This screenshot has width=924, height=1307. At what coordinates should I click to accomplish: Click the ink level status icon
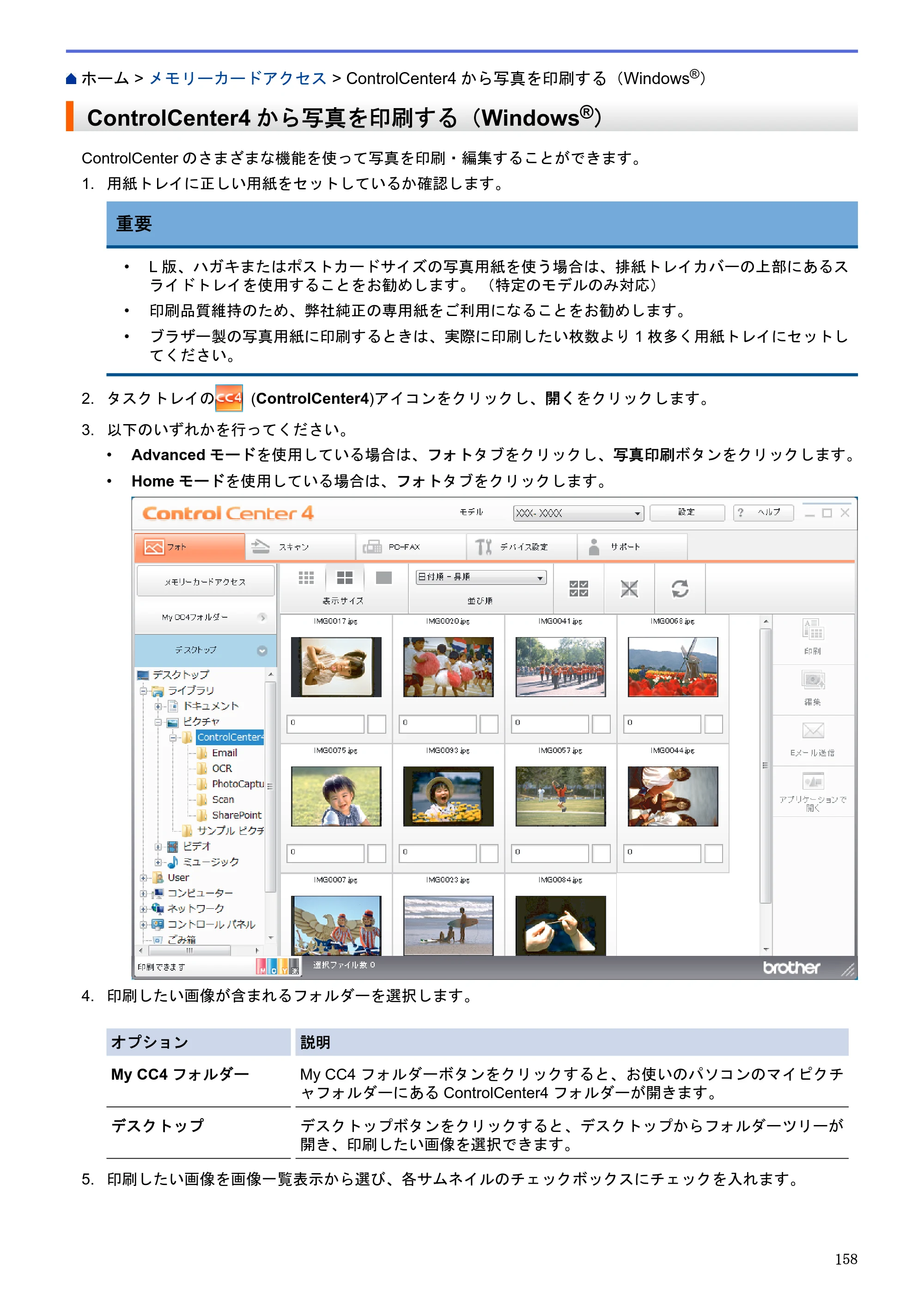pyautogui.click(x=277, y=967)
